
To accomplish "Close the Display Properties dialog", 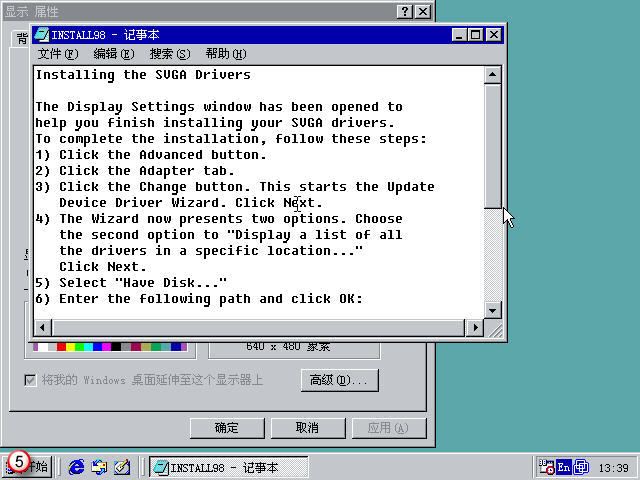I will pyautogui.click(x=423, y=11).
